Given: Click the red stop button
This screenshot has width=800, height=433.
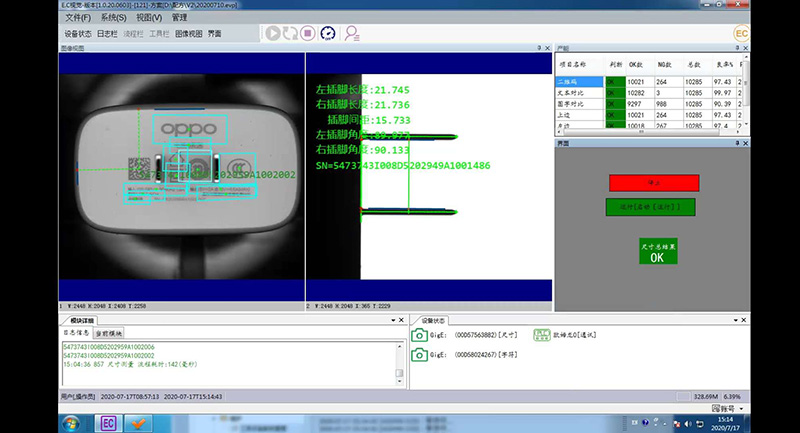Looking at the screenshot, I should point(654,183).
